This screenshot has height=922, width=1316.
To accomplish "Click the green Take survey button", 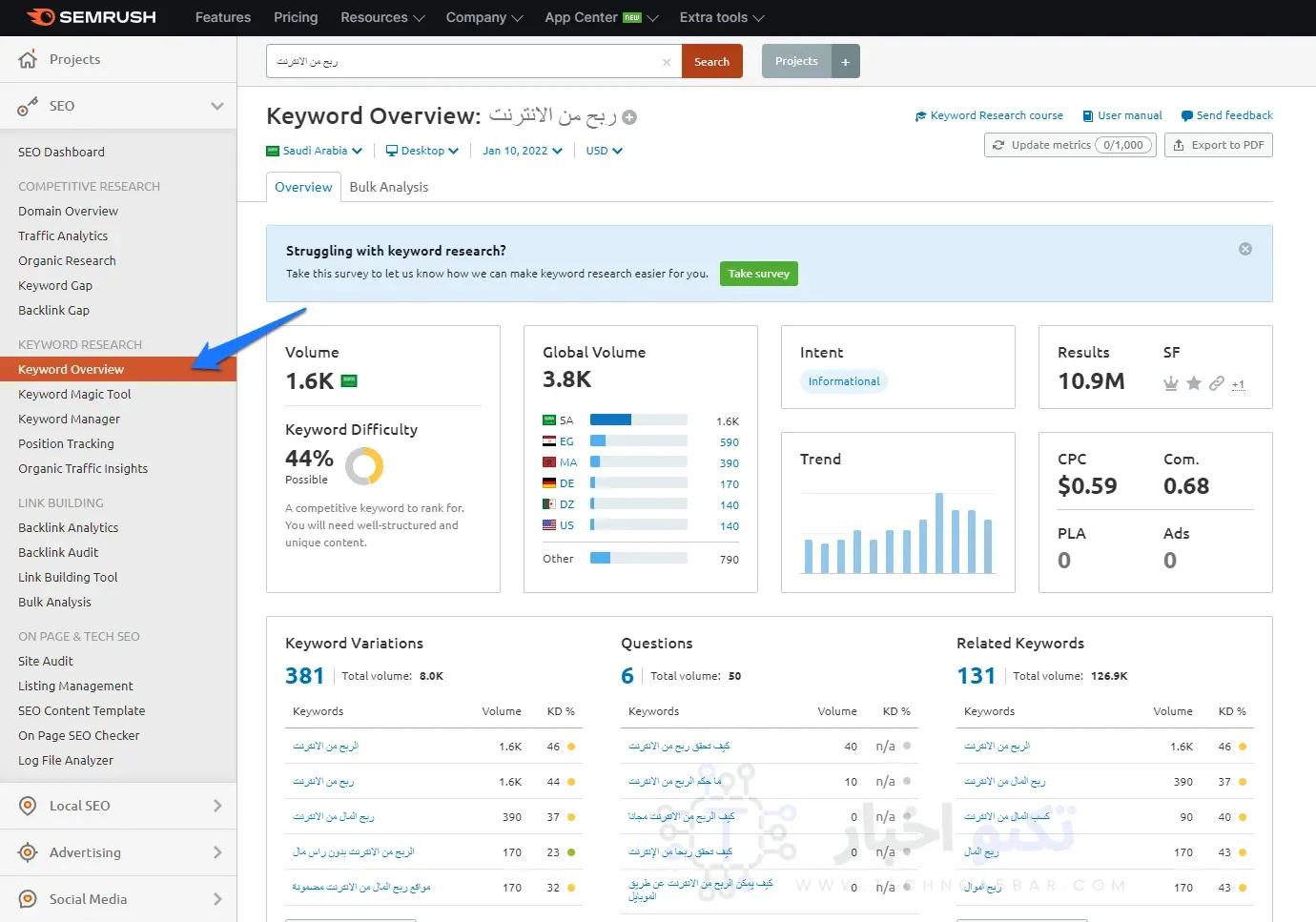I will pyautogui.click(x=759, y=274).
